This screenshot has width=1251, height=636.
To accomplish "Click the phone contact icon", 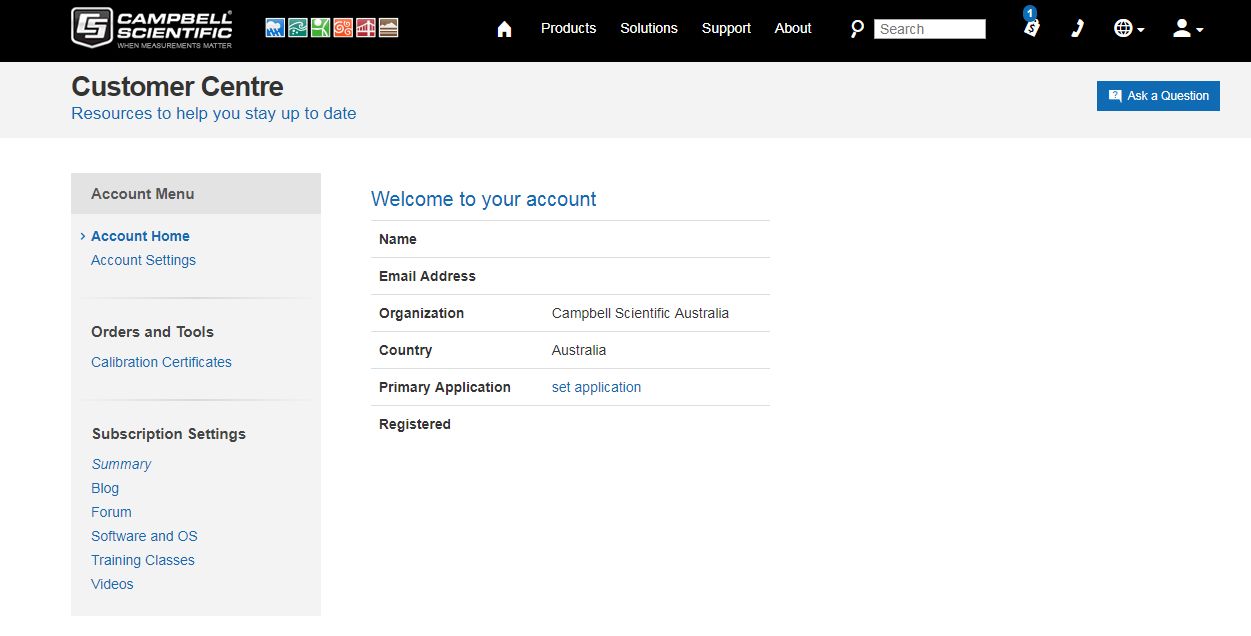I will coord(1077,29).
